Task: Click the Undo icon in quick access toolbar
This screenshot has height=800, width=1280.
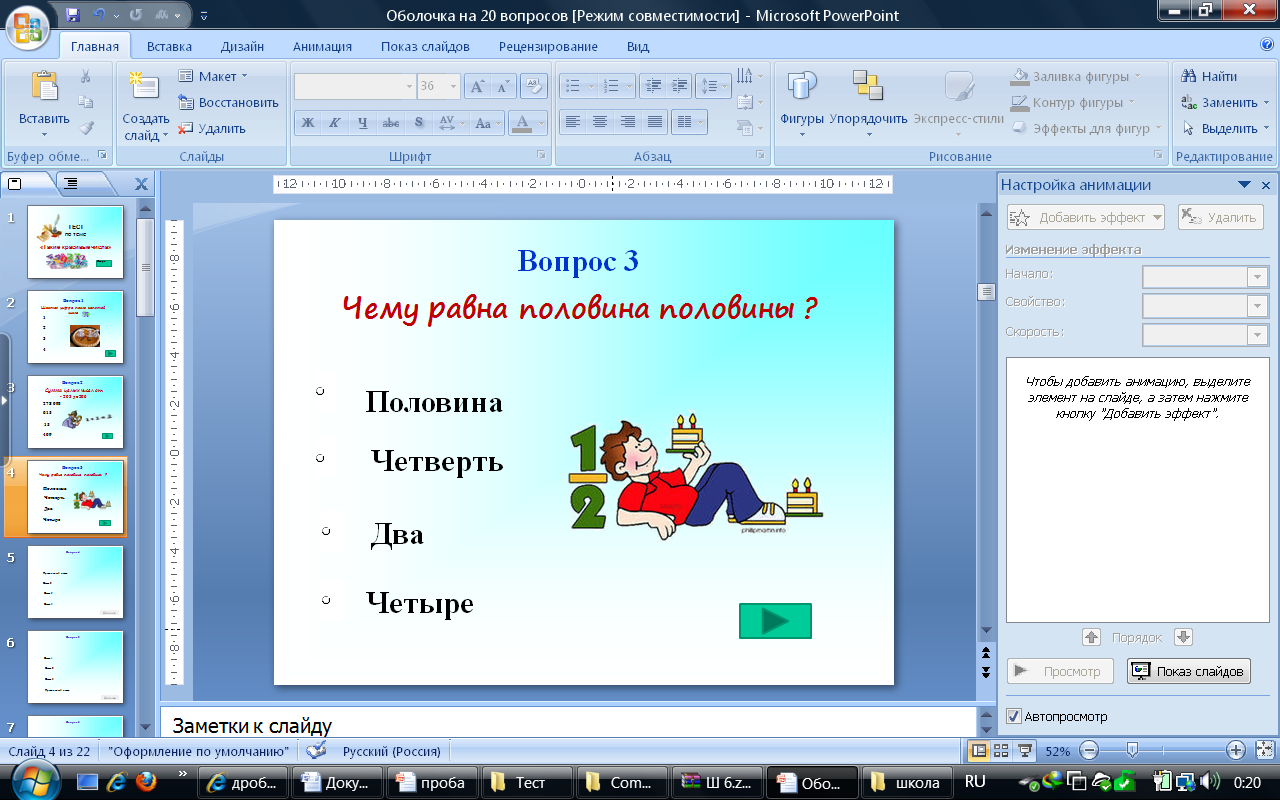Action: pos(100,15)
